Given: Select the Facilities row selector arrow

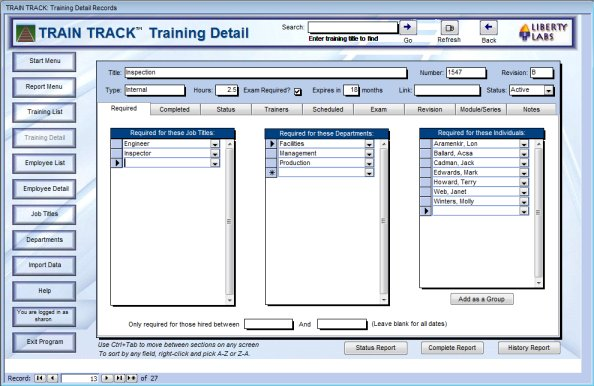Looking at the screenshot, I should point(271,144).
